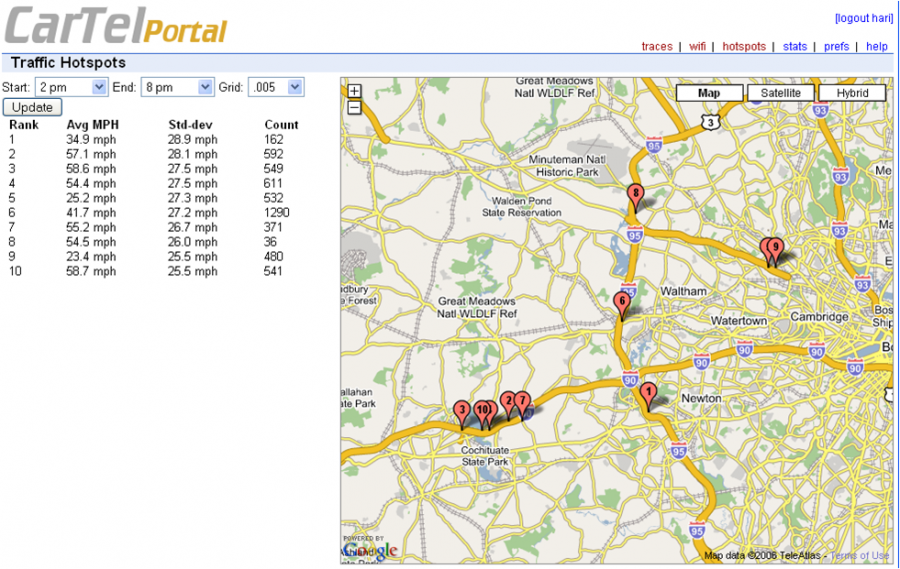Viewport: 900px width, 569px height.
Task: Switch map to Hybrid view
Action: pyautogui.click(x=852, y=93)
